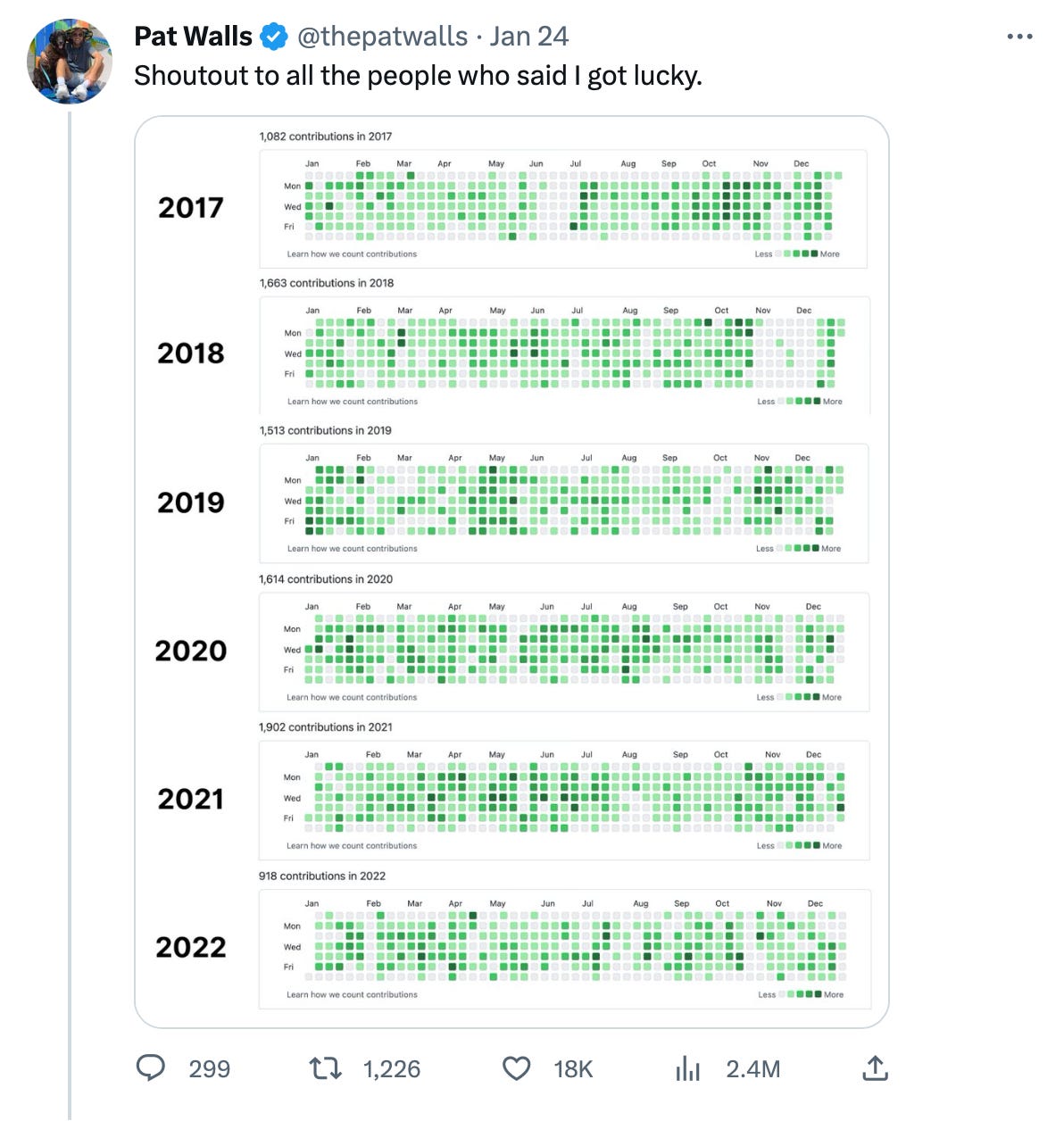The height and width of the screenshot is (1121, 1064).
Task: Click the 299 replies count
Action: tap(210, 1068)
